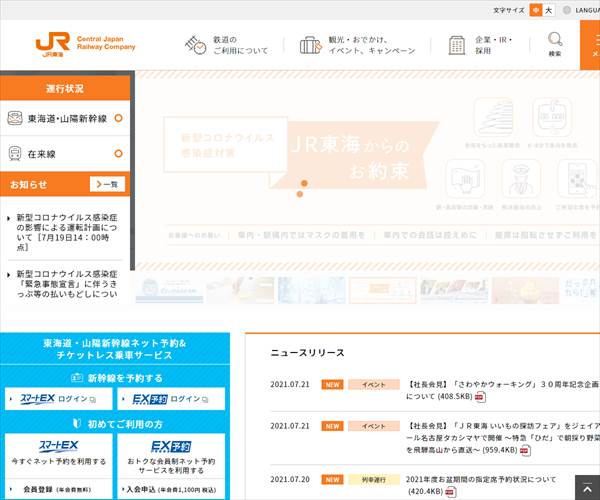Click 会員登録 (年会費無料) link

click(x=59, y=489)
